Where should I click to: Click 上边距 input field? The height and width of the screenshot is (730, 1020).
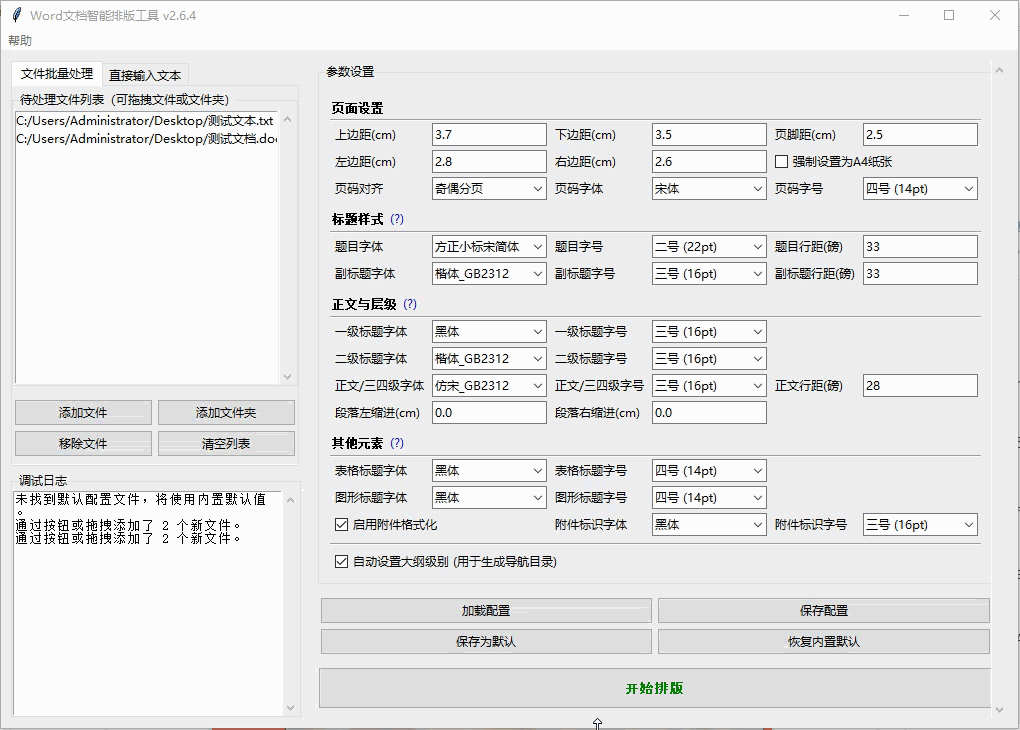(x=489, y=135)
